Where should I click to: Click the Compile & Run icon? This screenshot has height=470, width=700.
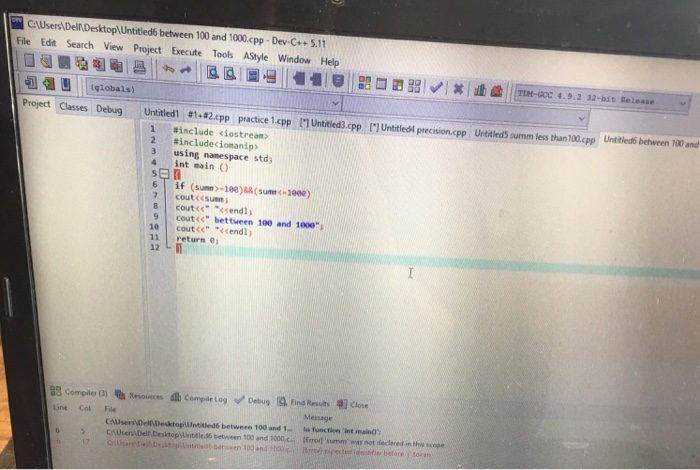[x=397, y=84]
